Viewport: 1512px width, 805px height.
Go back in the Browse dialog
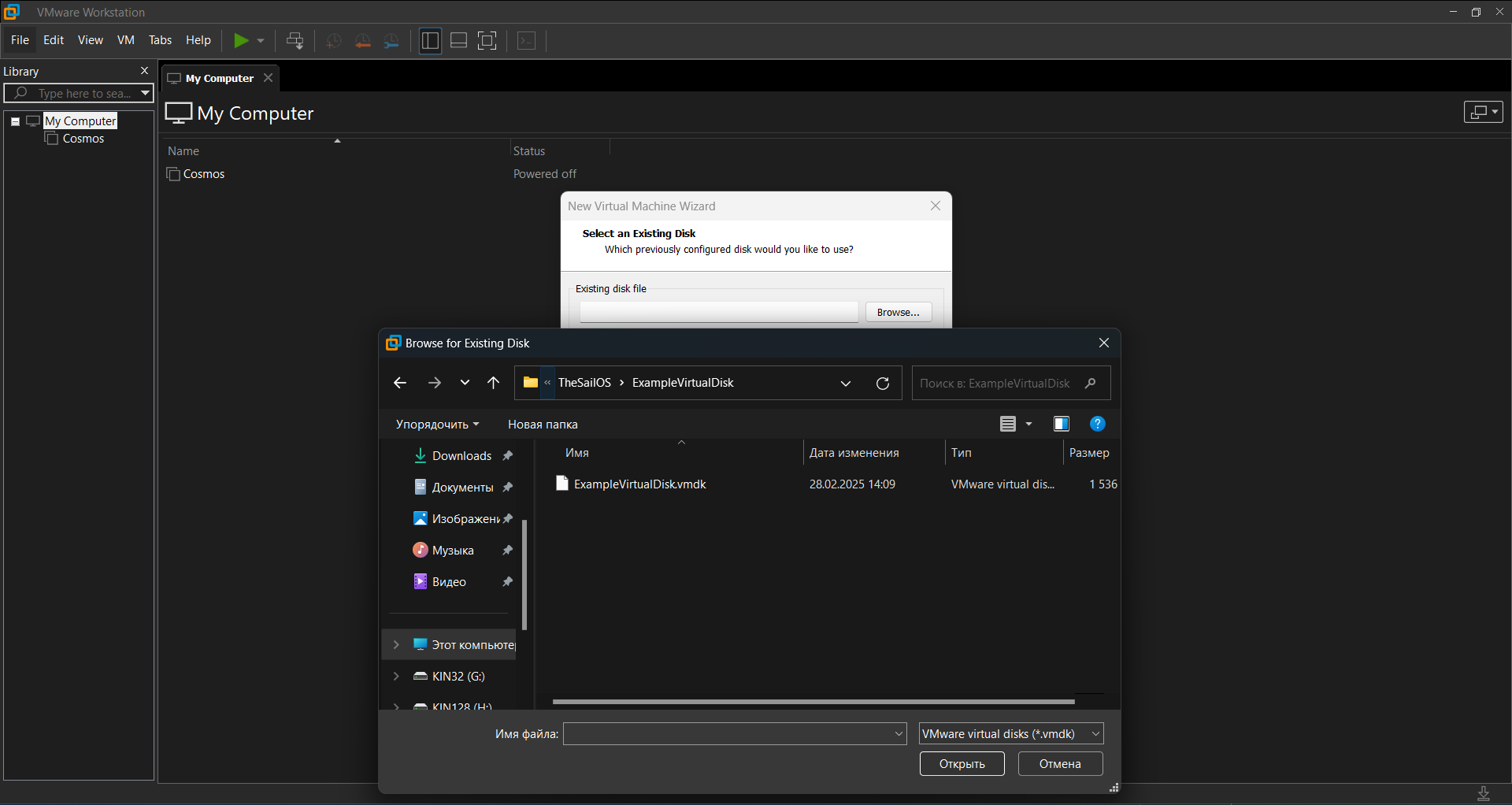coord(400,383)
